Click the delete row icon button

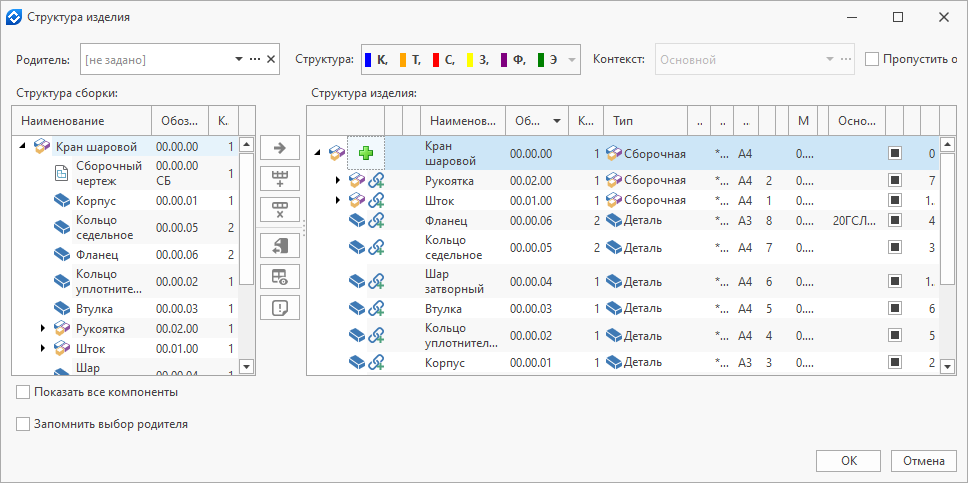280,209
